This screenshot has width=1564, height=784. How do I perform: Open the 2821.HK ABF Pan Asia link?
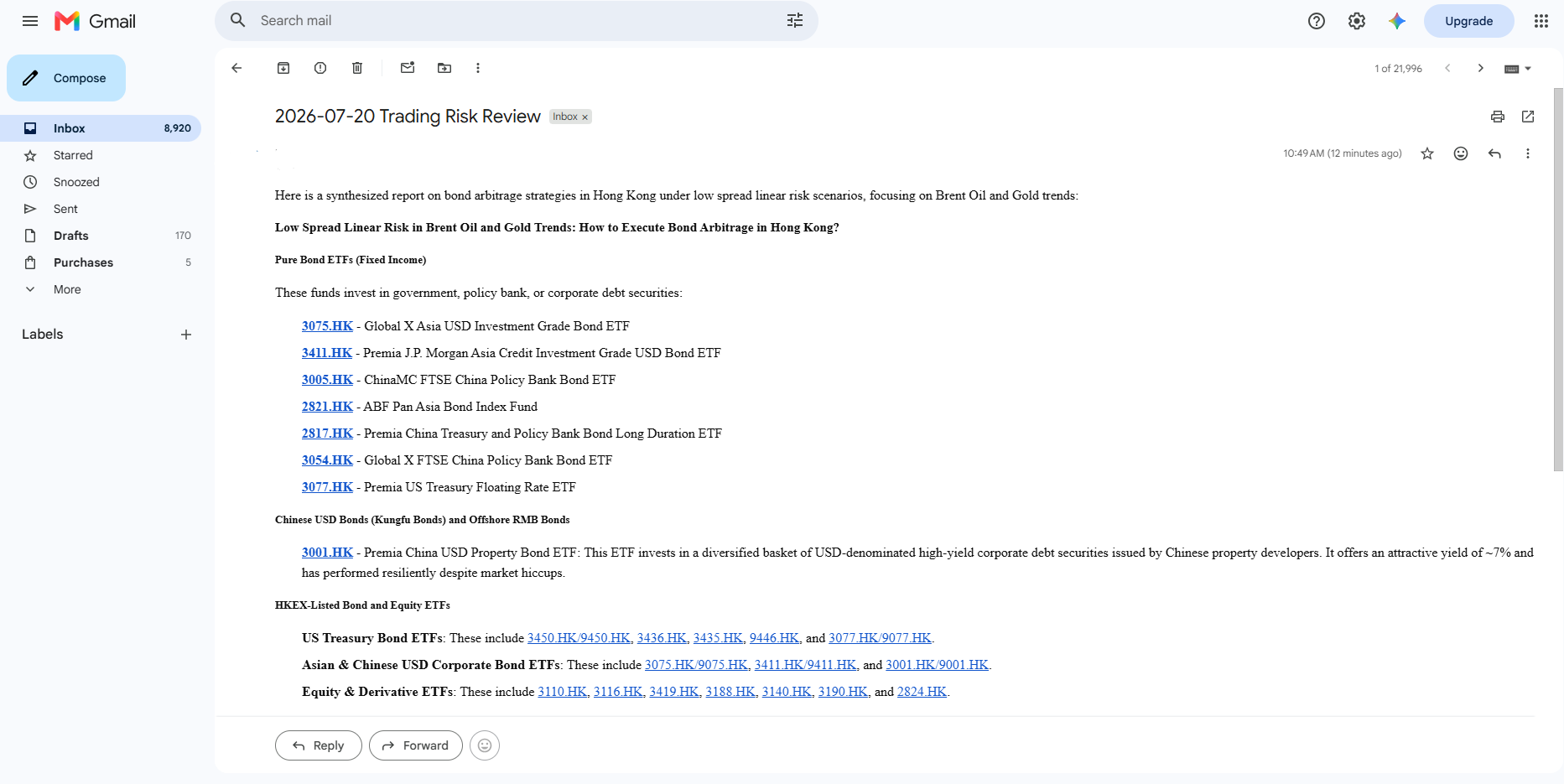(x=327, y=407)
